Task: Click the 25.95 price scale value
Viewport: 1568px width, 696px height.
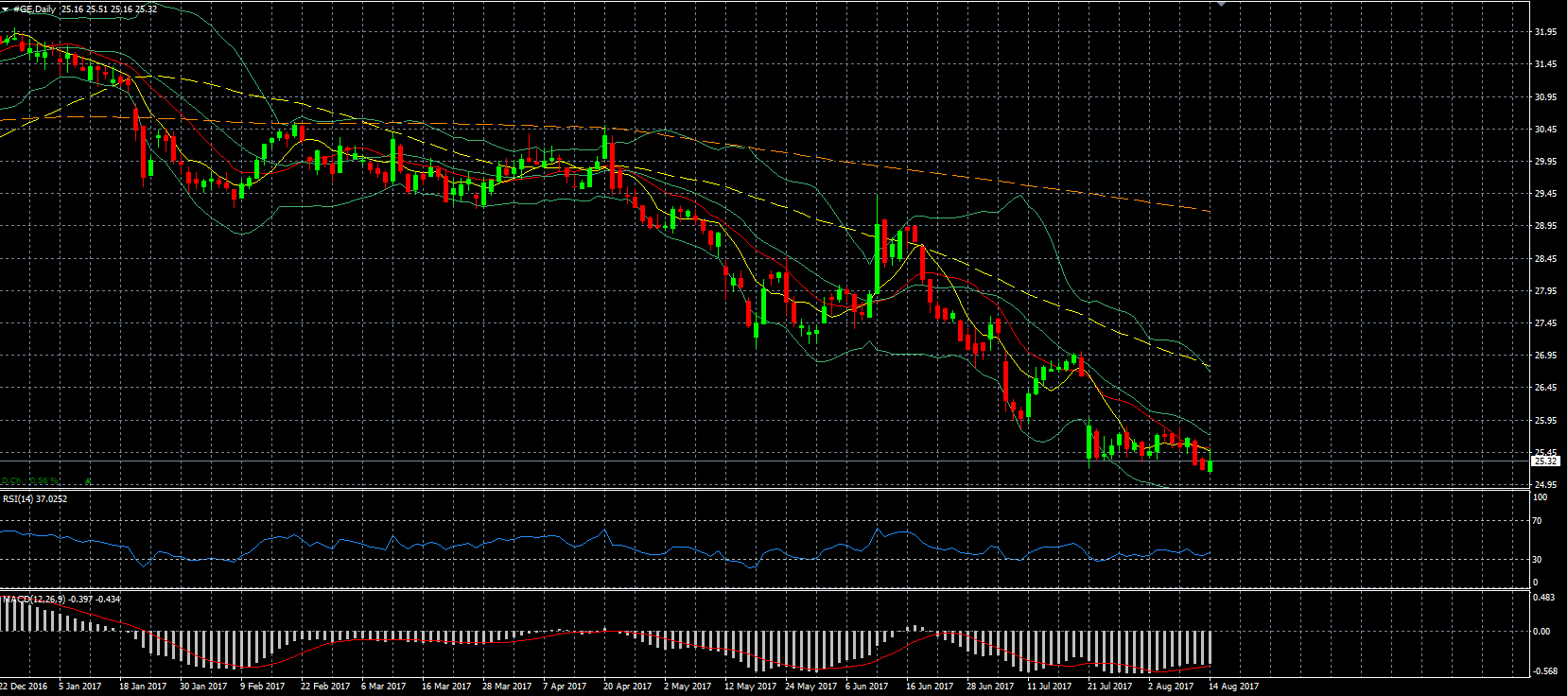Action: point(1545,421)
